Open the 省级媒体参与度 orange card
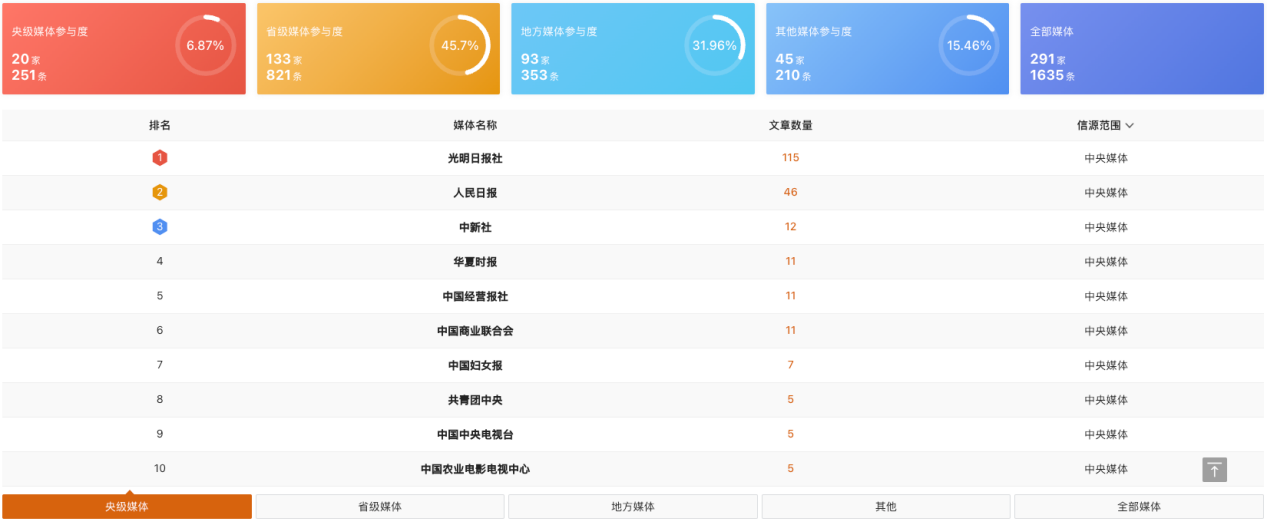 [x=378, y=49]
